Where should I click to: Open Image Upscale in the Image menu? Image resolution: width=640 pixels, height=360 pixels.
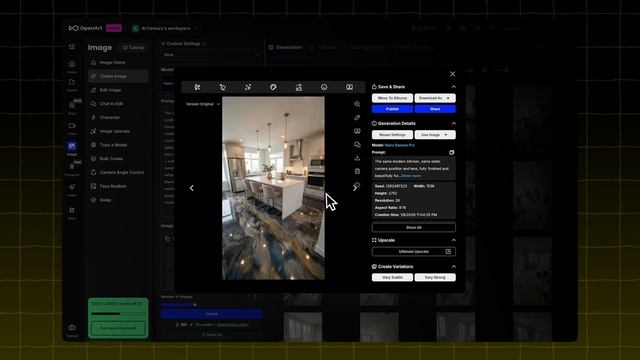tap(118, 131)
